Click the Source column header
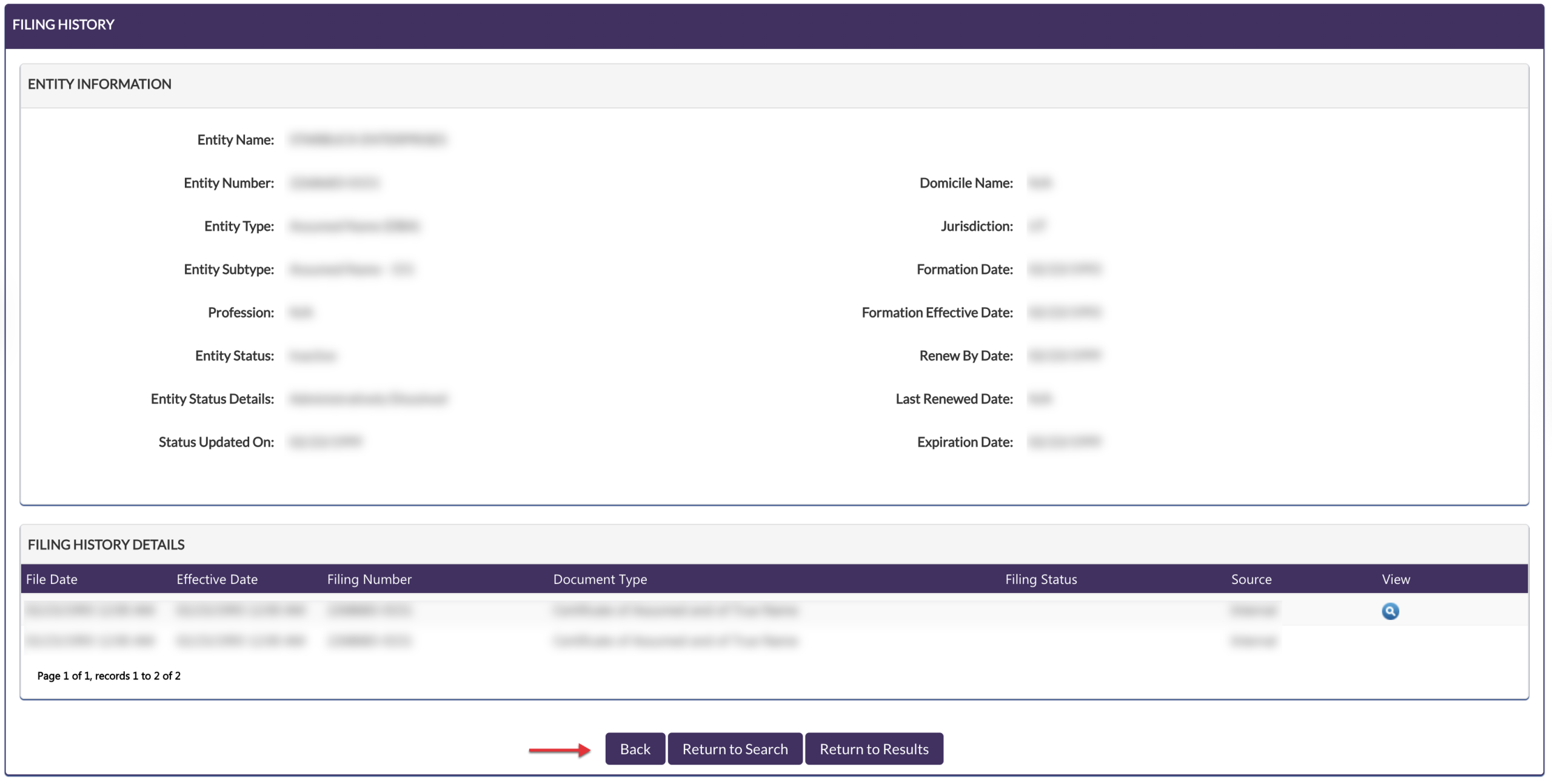The image size is (1552, 784). click(x=1251, y=579)
